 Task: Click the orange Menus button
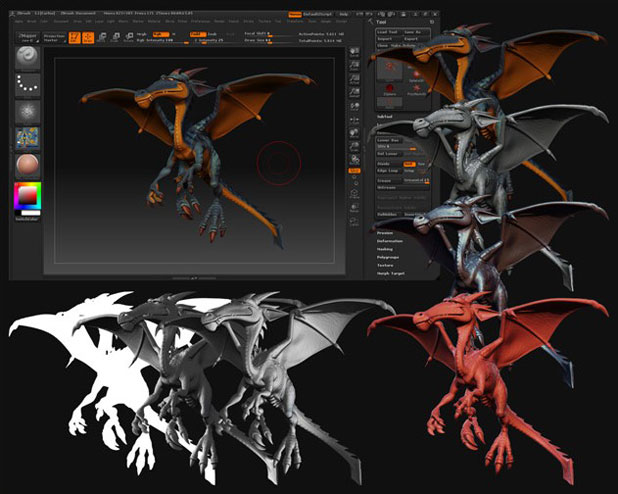tap(295, 14)
